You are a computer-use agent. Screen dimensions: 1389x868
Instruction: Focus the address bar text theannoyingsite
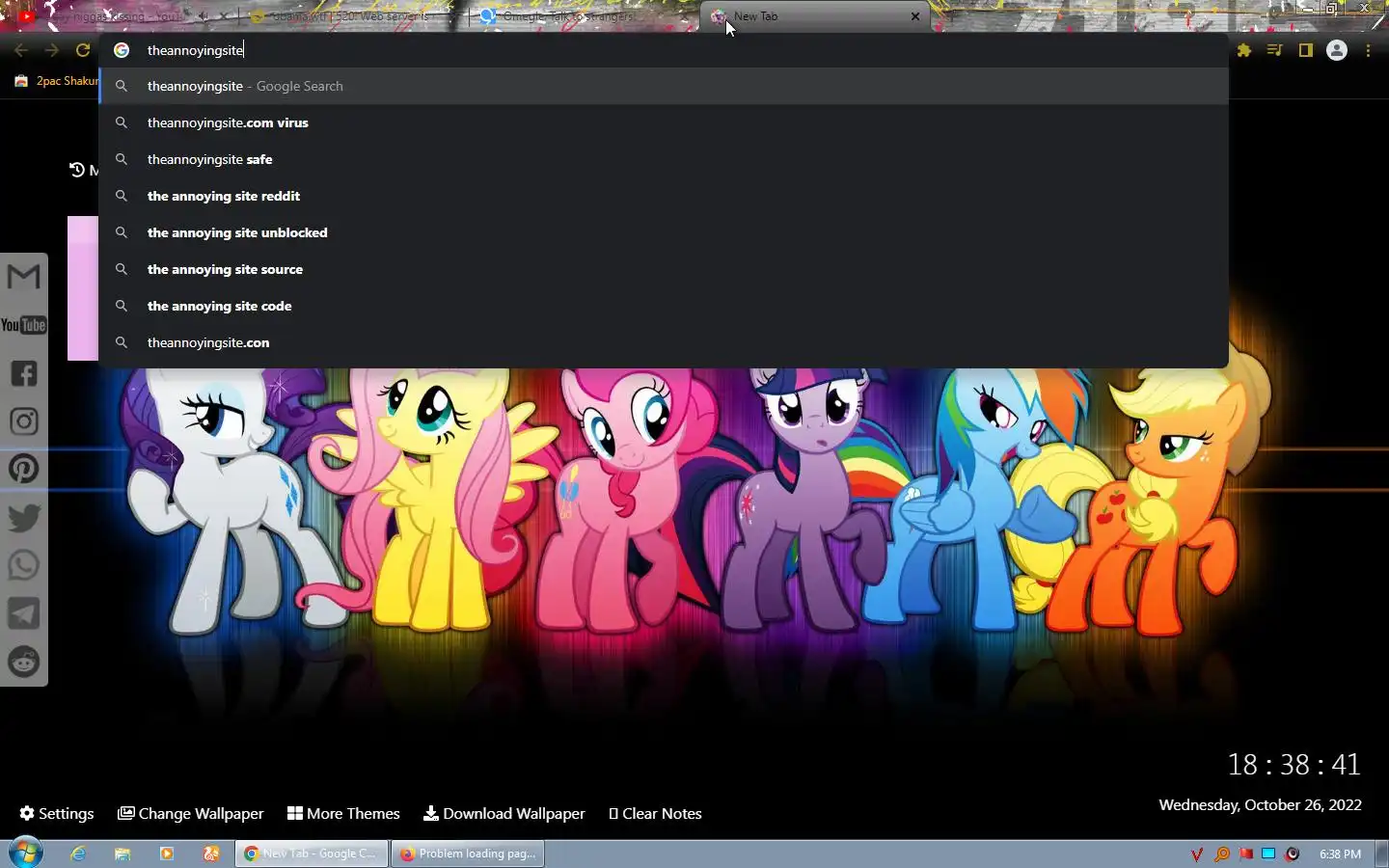click(x=195, y=50)
